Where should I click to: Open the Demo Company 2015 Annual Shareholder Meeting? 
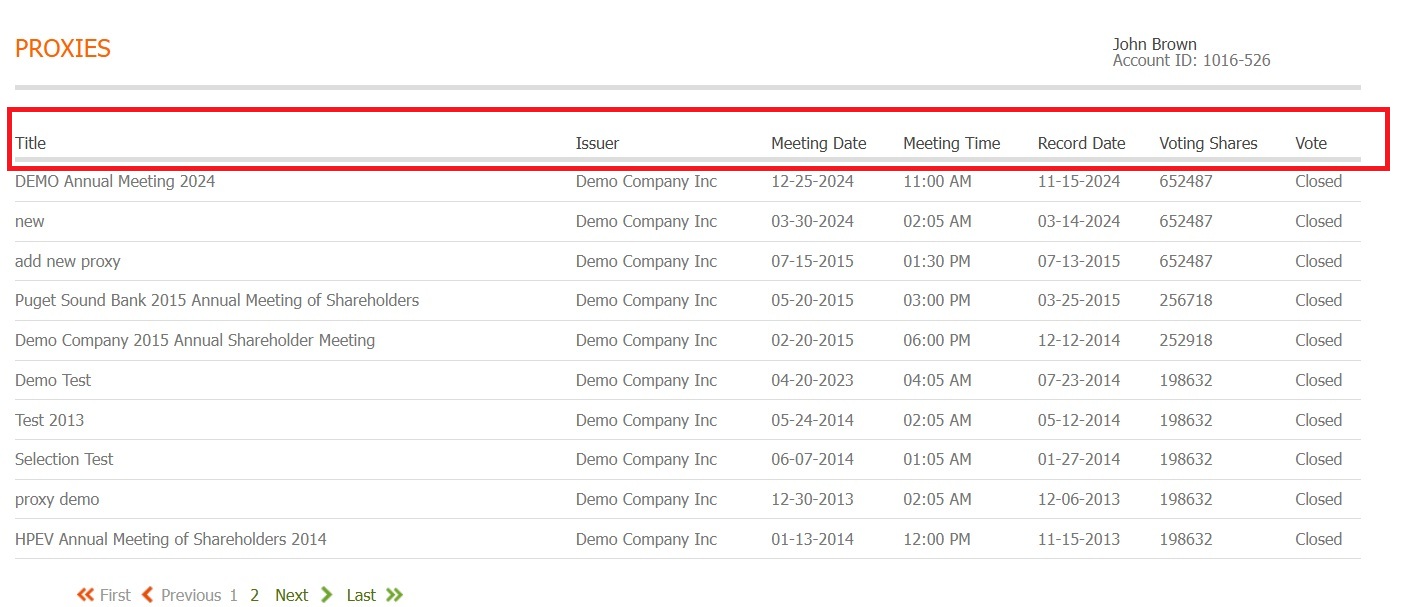point(195,340)
